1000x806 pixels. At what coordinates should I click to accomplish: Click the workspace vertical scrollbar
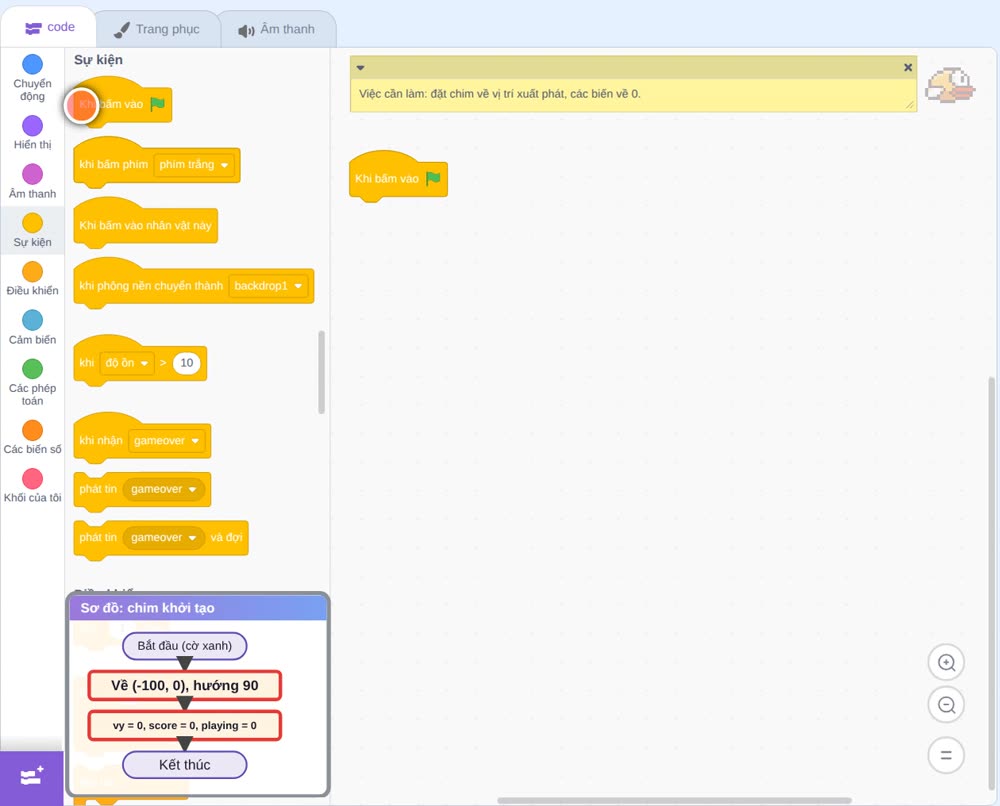(x=991, y=584)
